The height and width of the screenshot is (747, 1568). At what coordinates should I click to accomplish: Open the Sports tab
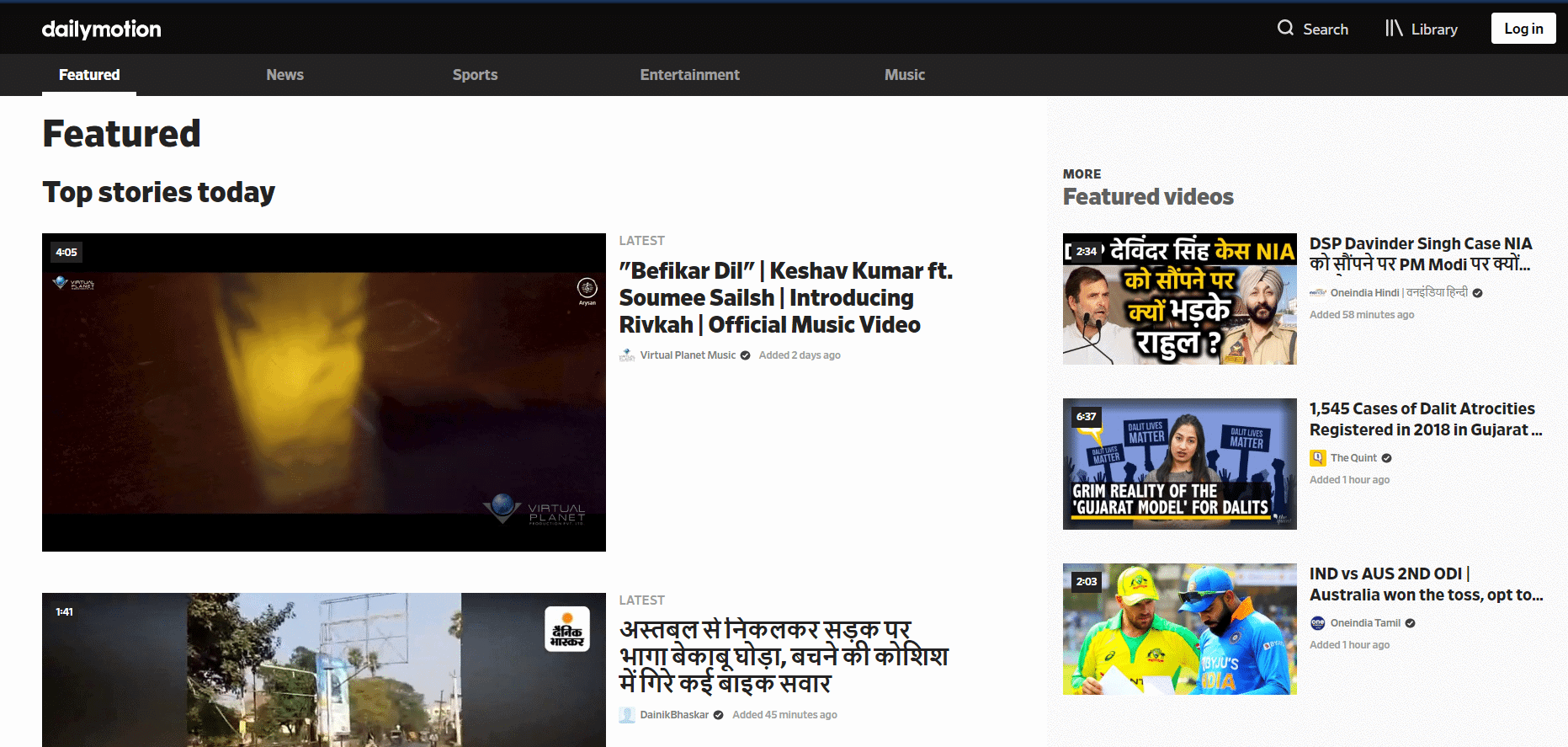pyautogui.click(x=475, y=75)
